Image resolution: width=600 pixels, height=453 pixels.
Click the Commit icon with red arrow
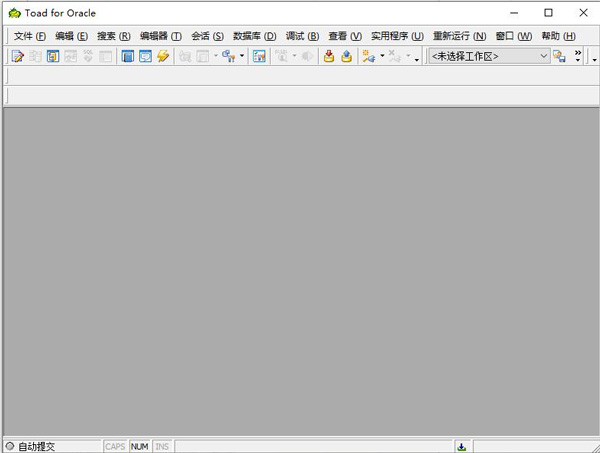pos(328,57)
